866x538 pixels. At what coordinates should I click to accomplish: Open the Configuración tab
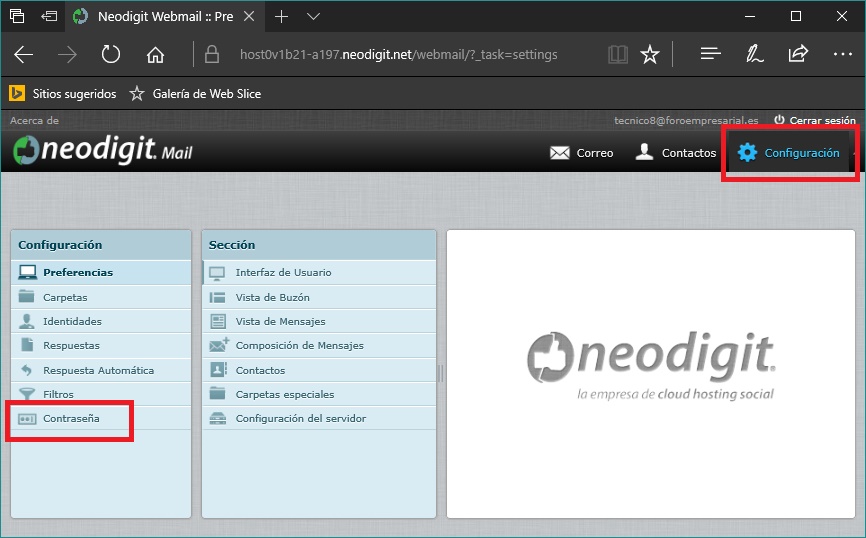tap(789, 153)
